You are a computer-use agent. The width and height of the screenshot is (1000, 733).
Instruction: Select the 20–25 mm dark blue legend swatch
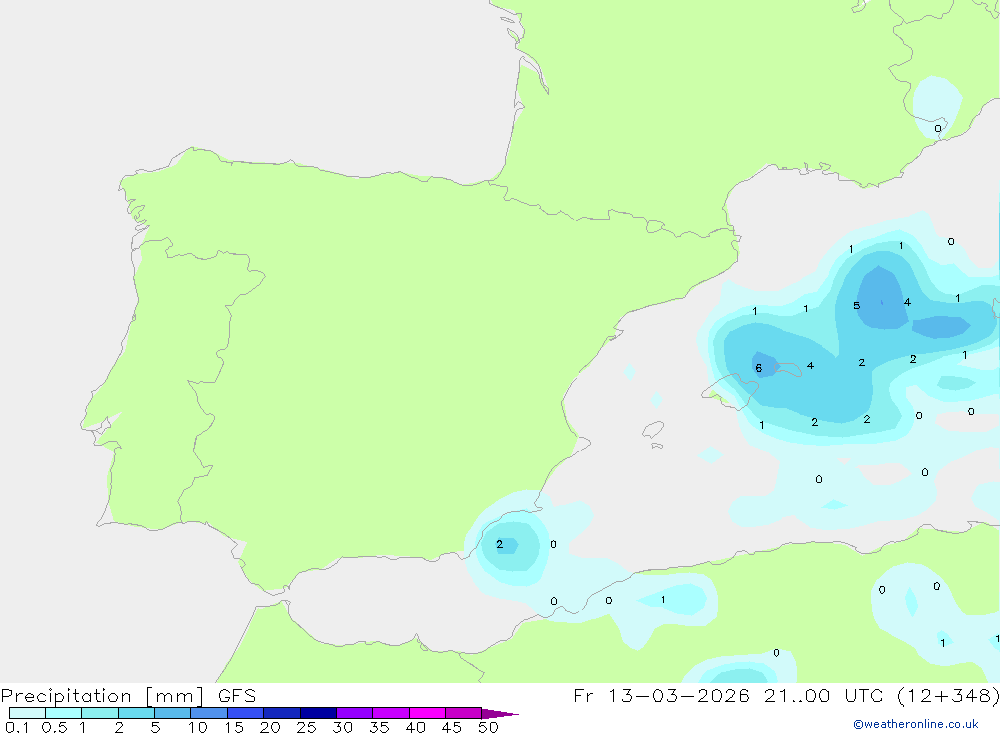pos(282,713)
